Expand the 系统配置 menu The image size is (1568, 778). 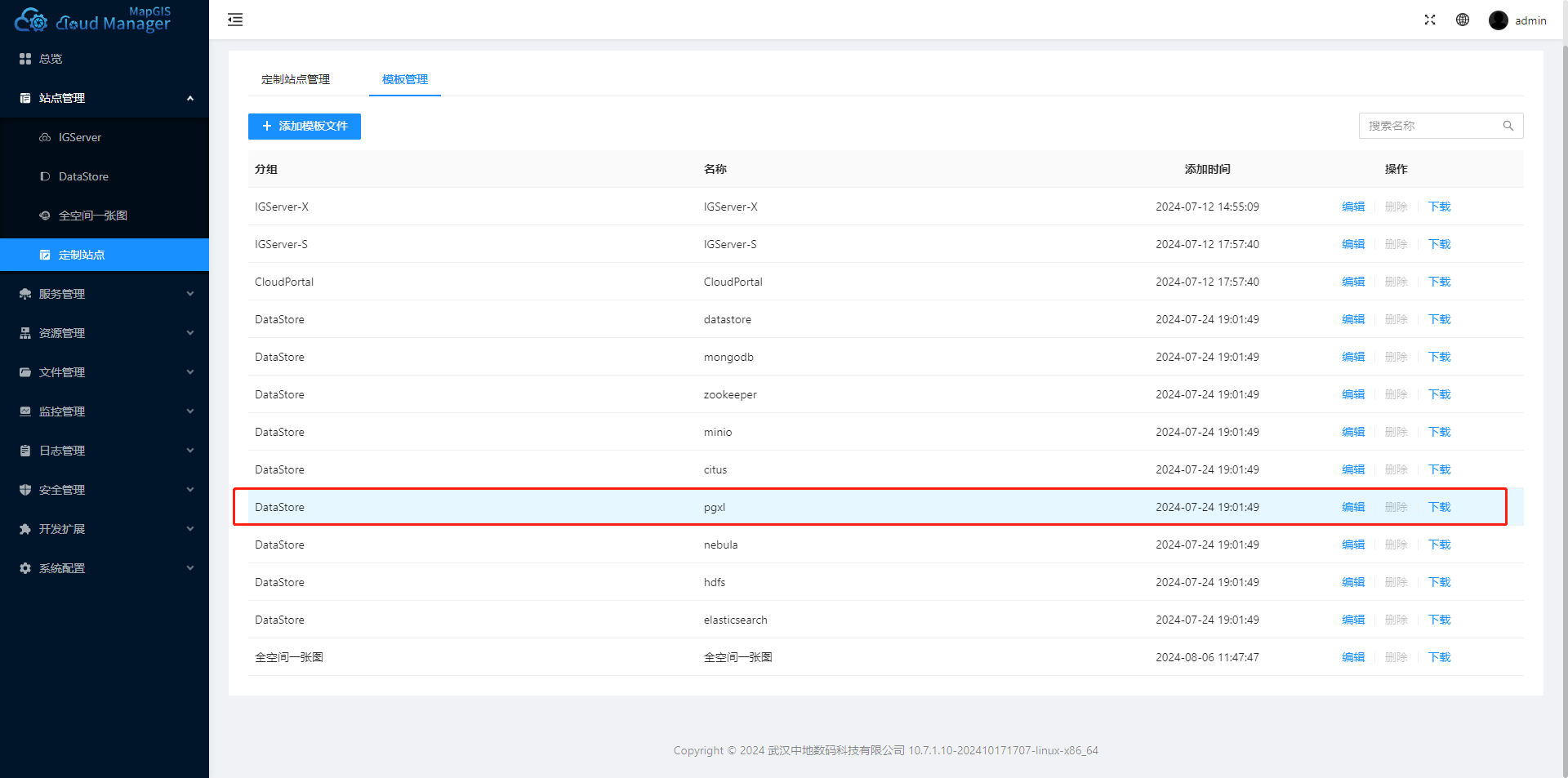pos(105,568)
